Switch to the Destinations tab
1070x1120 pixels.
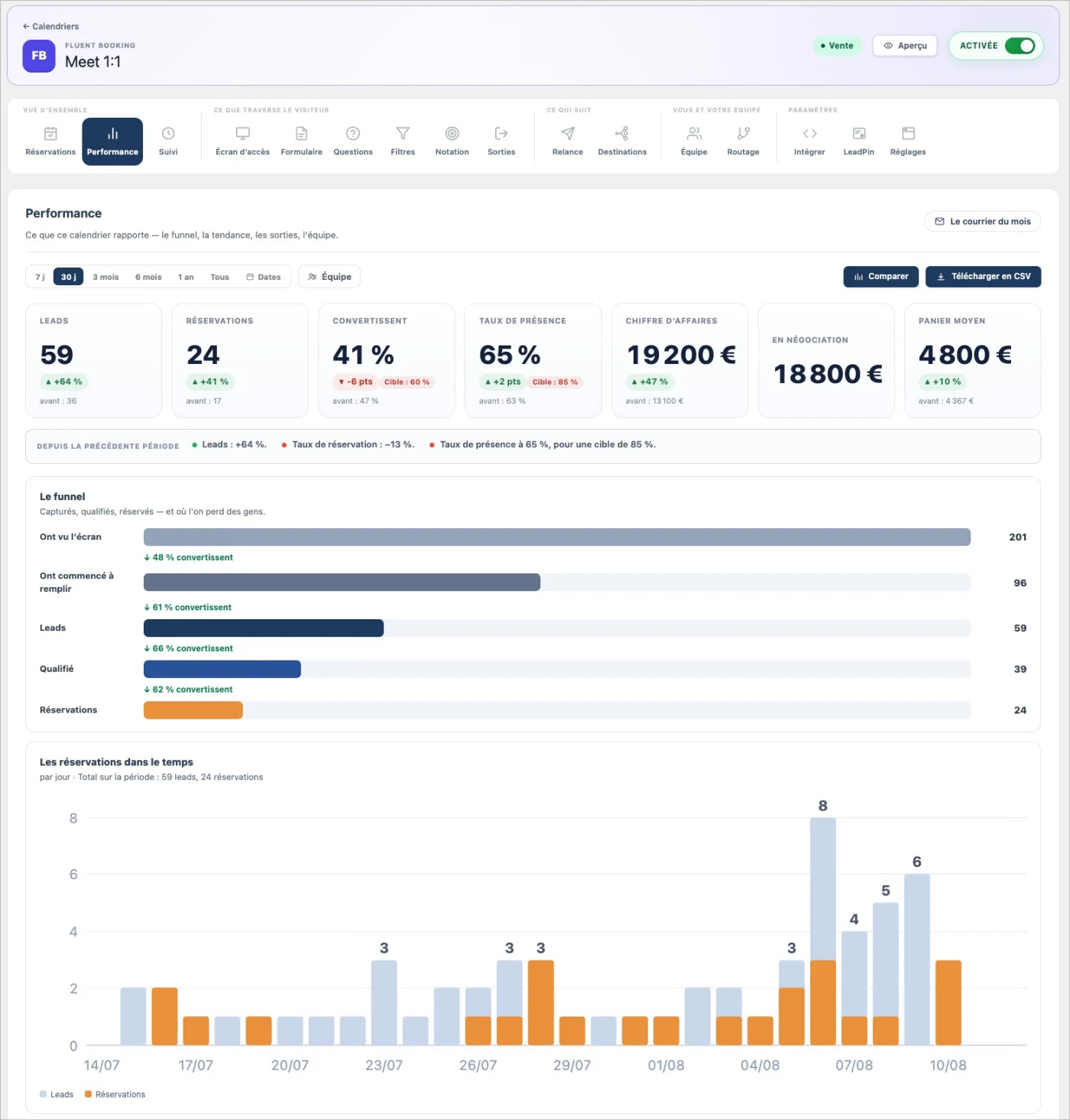[622, 141]
